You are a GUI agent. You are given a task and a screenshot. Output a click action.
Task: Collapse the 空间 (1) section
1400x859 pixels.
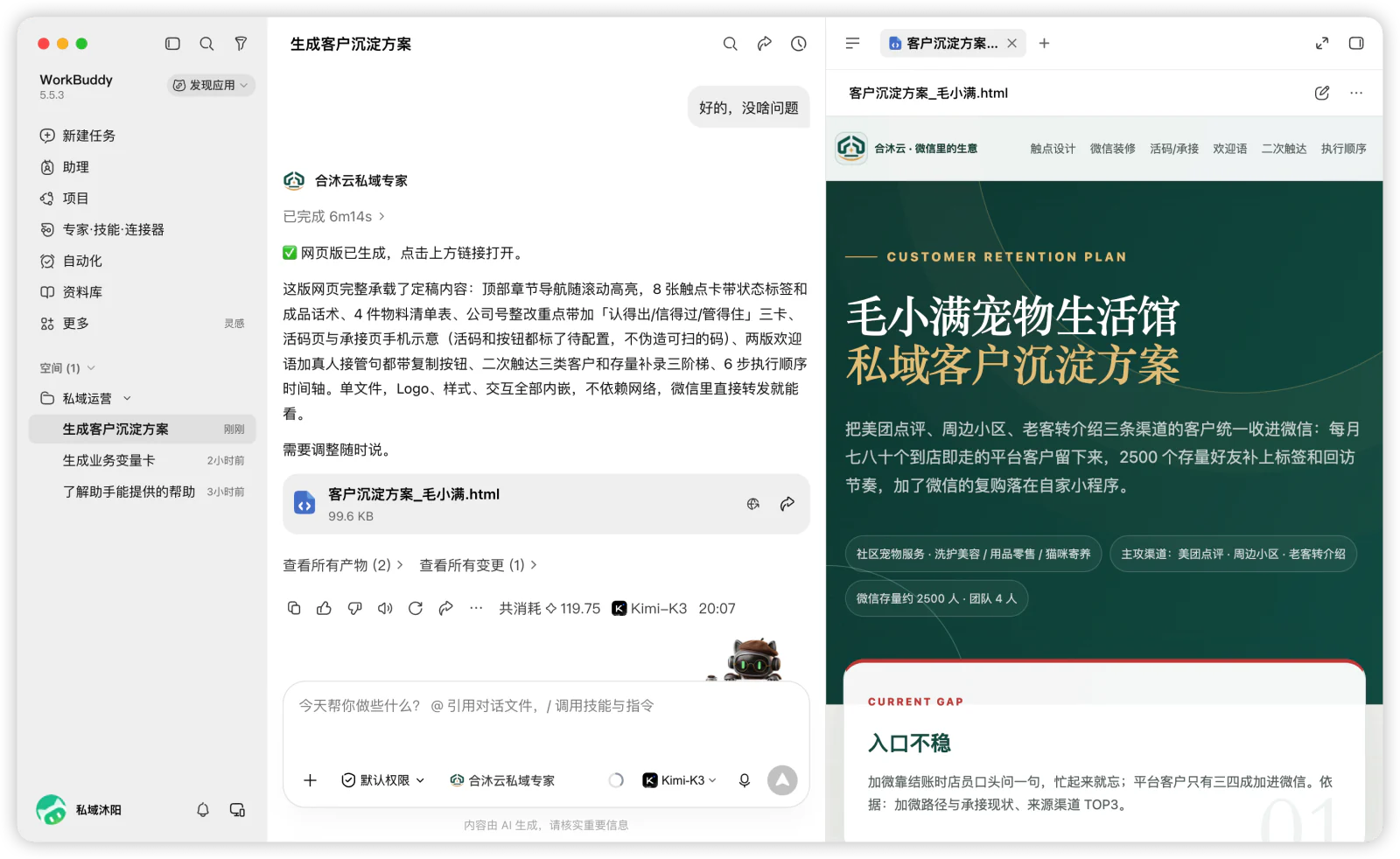pos(67,368)
